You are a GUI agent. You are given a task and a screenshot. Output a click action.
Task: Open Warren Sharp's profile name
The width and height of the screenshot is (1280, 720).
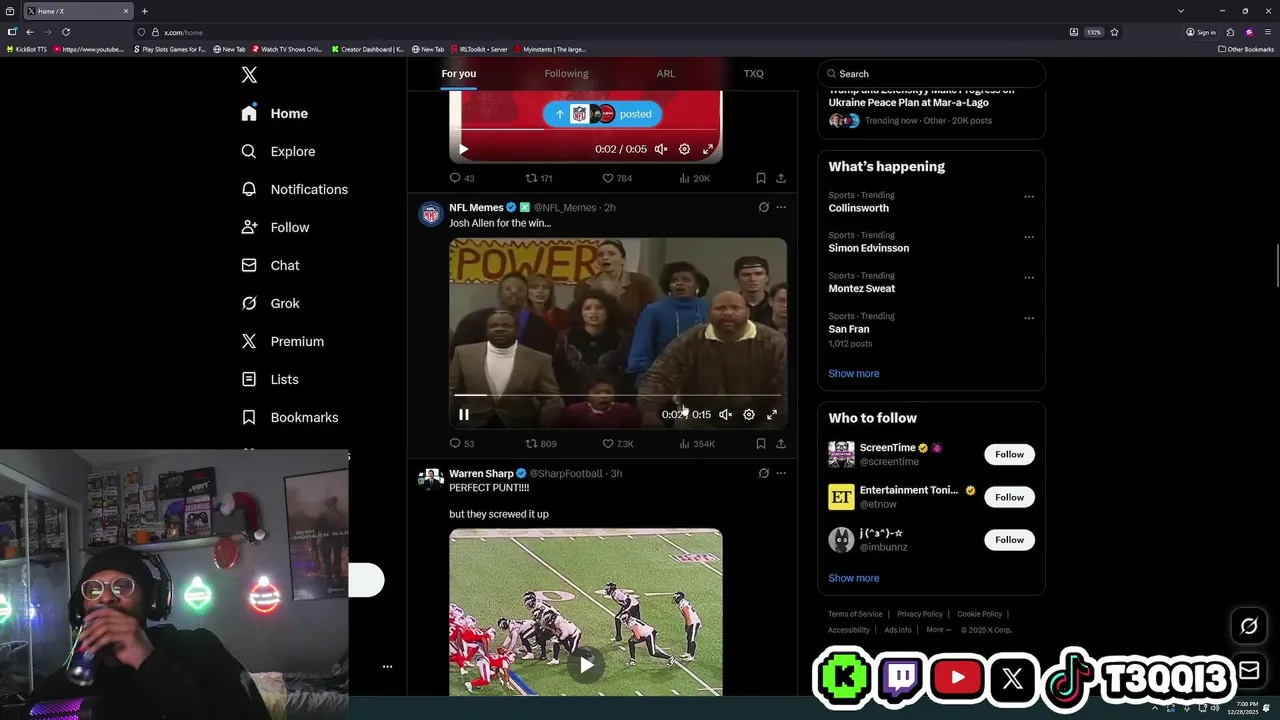(x=481, y=473)
